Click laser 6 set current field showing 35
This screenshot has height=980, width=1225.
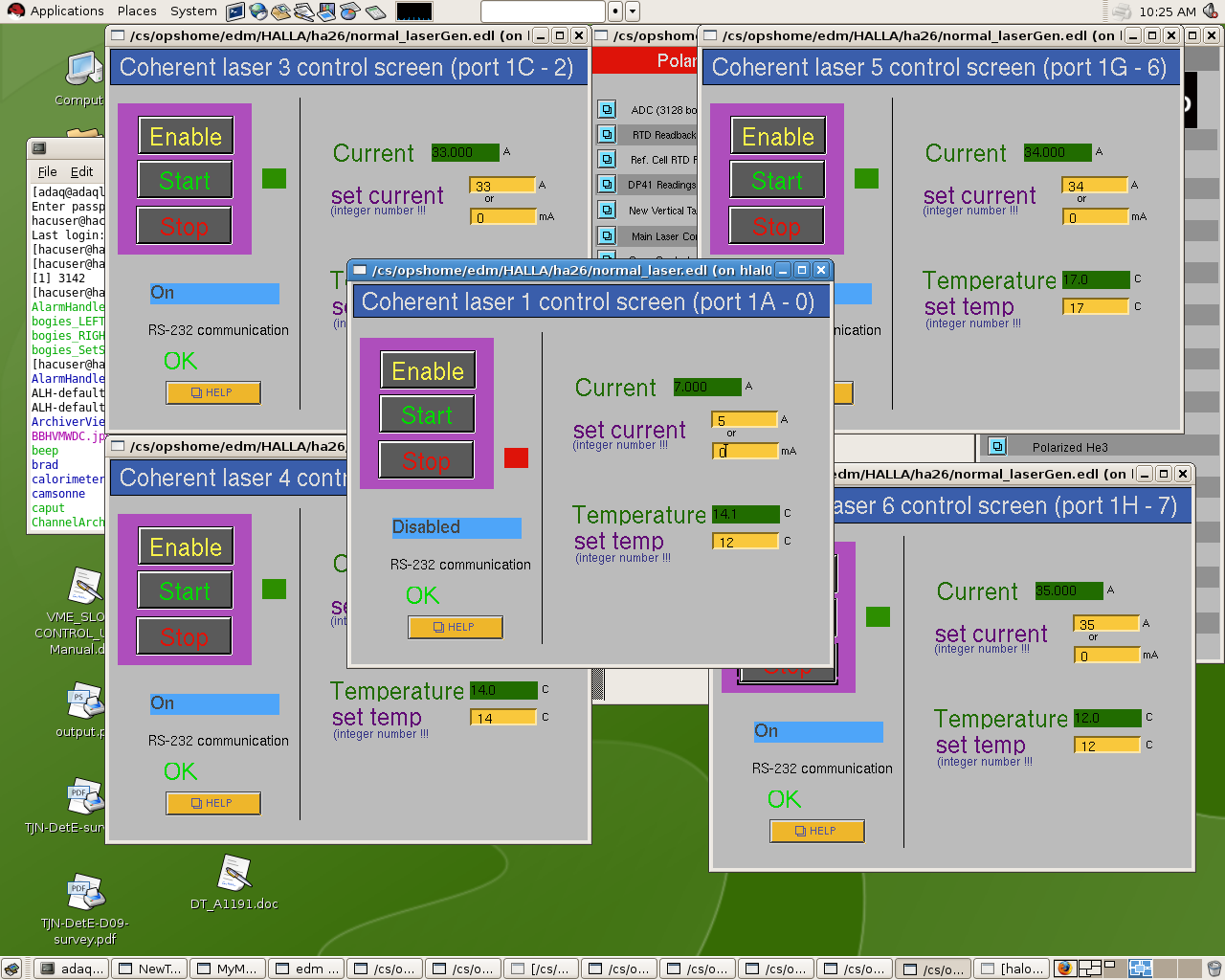pos(1106,623)
